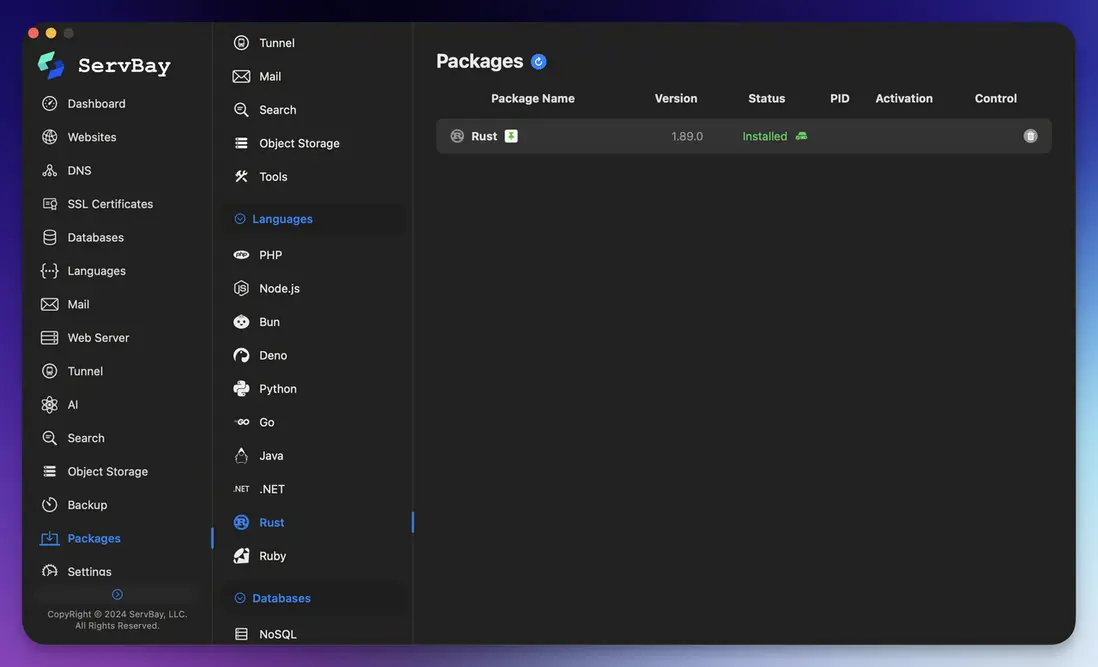
Task: Click the green download badge next to Rust
Action: [511, 136]
